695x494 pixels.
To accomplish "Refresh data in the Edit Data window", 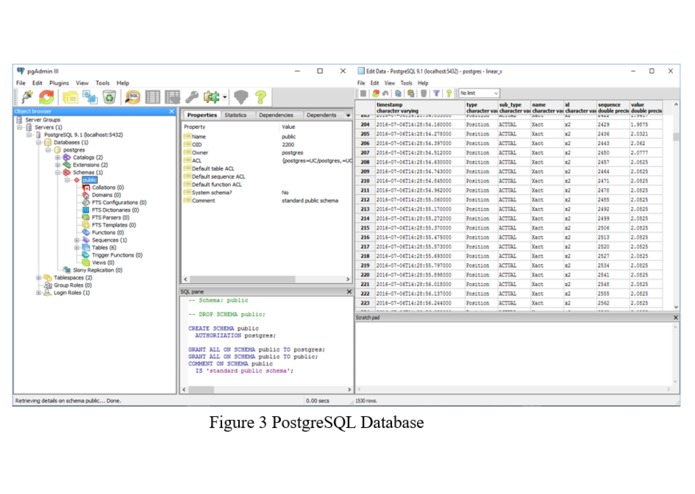I will (375, 93).
